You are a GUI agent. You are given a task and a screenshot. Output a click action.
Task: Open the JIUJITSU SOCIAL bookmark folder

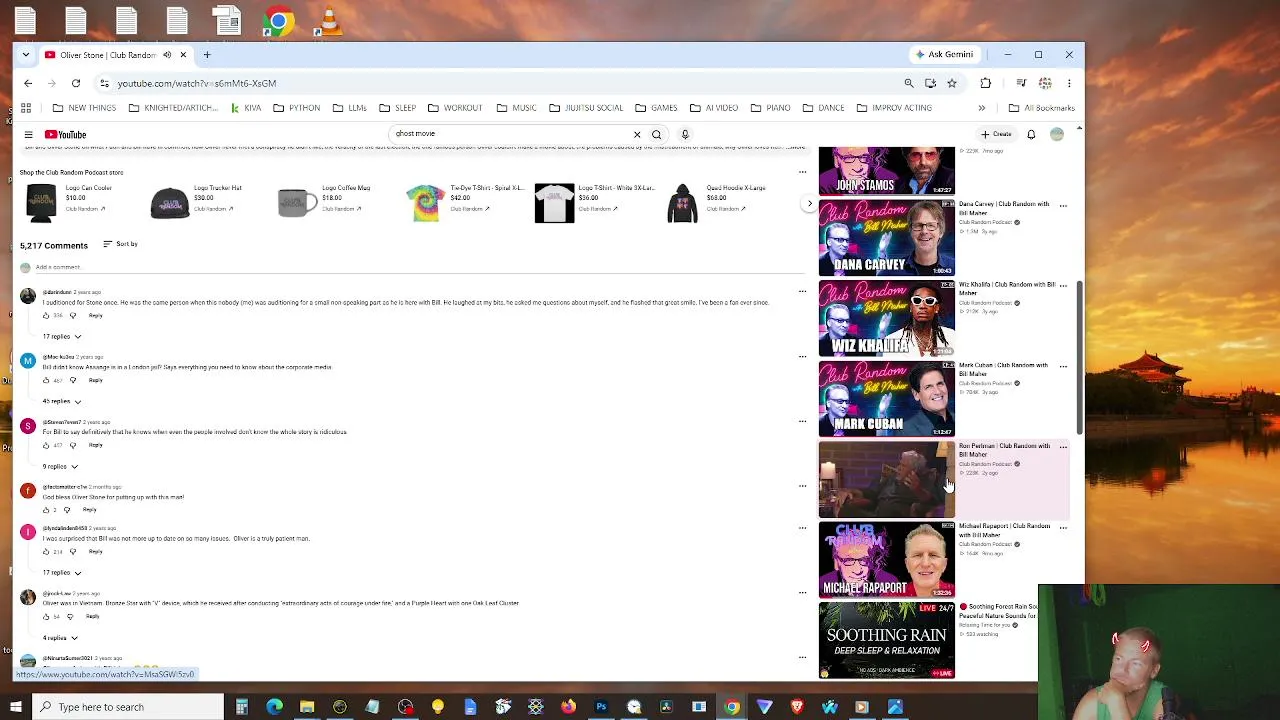point(585,108)
